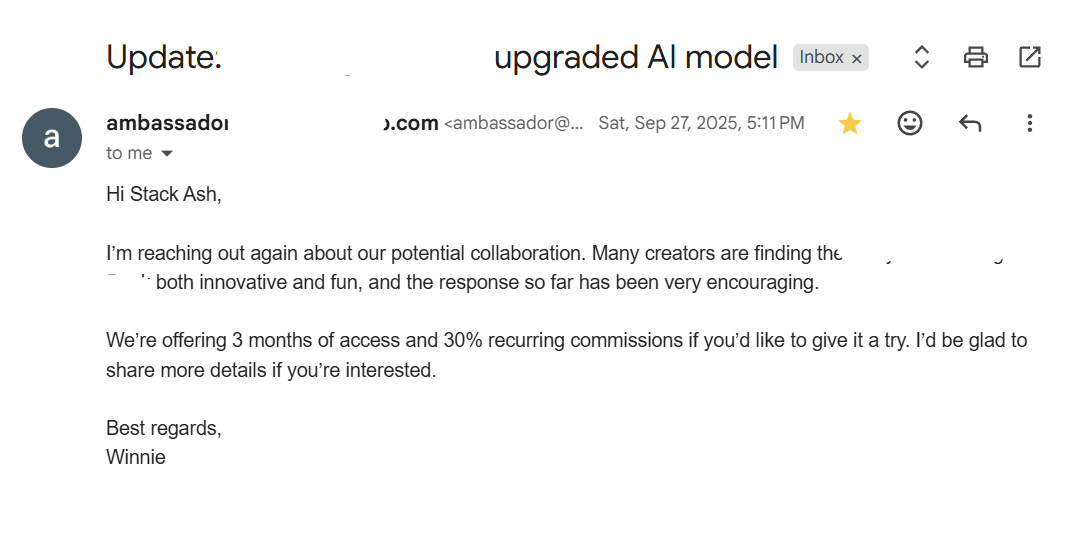Viewport: 1066px width, 550px height.
Task: Open the email in a new window
Action: coord(1029,57)
